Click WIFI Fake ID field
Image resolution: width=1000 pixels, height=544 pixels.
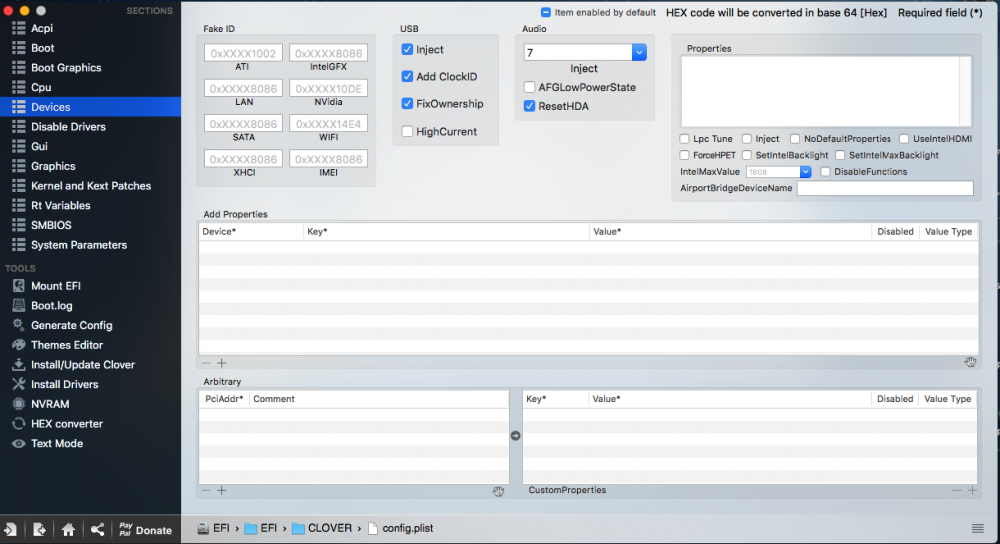coord(328,124)
